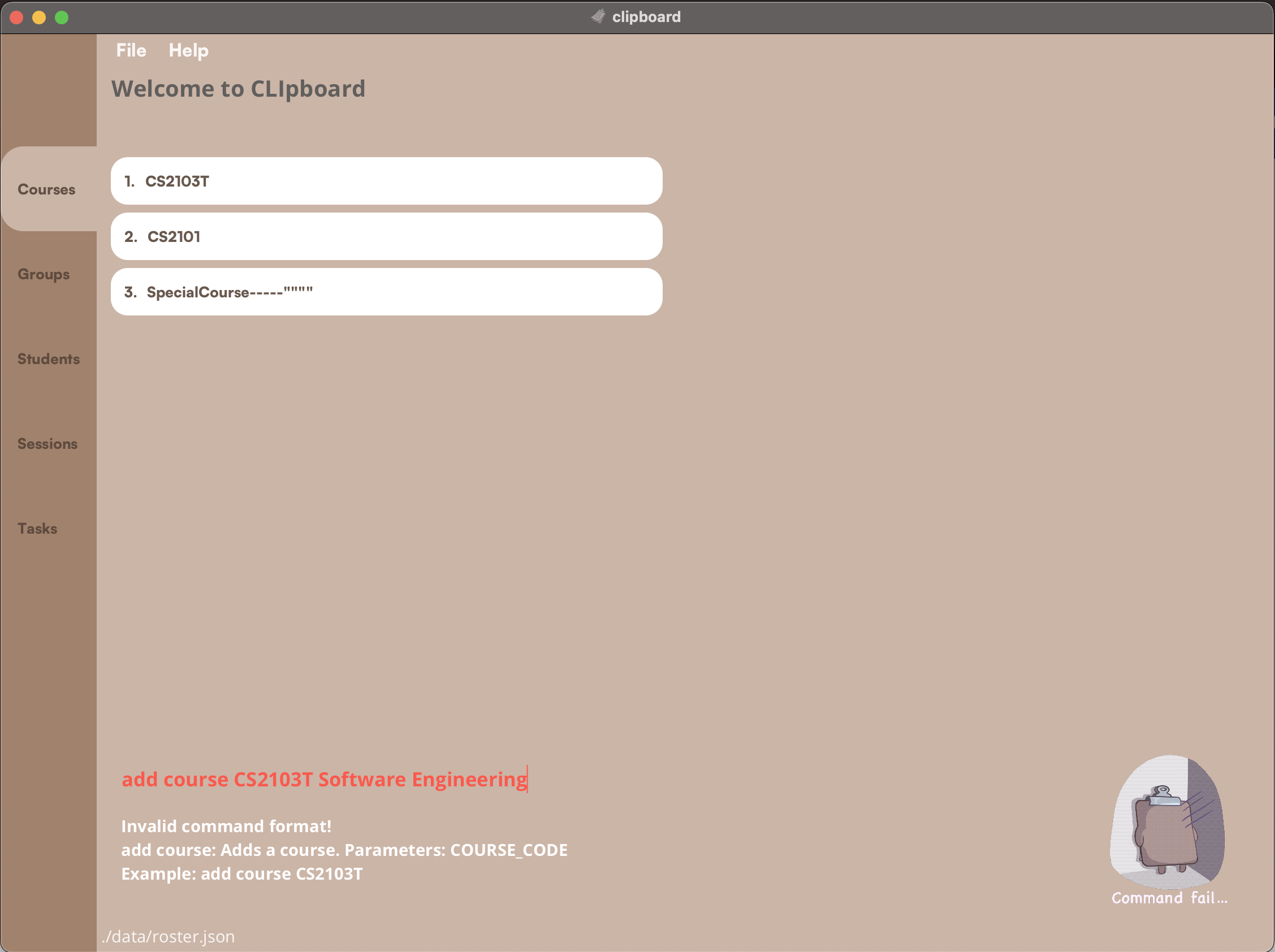
Task: Click the Welcome to CLIpboard heading
Action: tap(238, 89)
